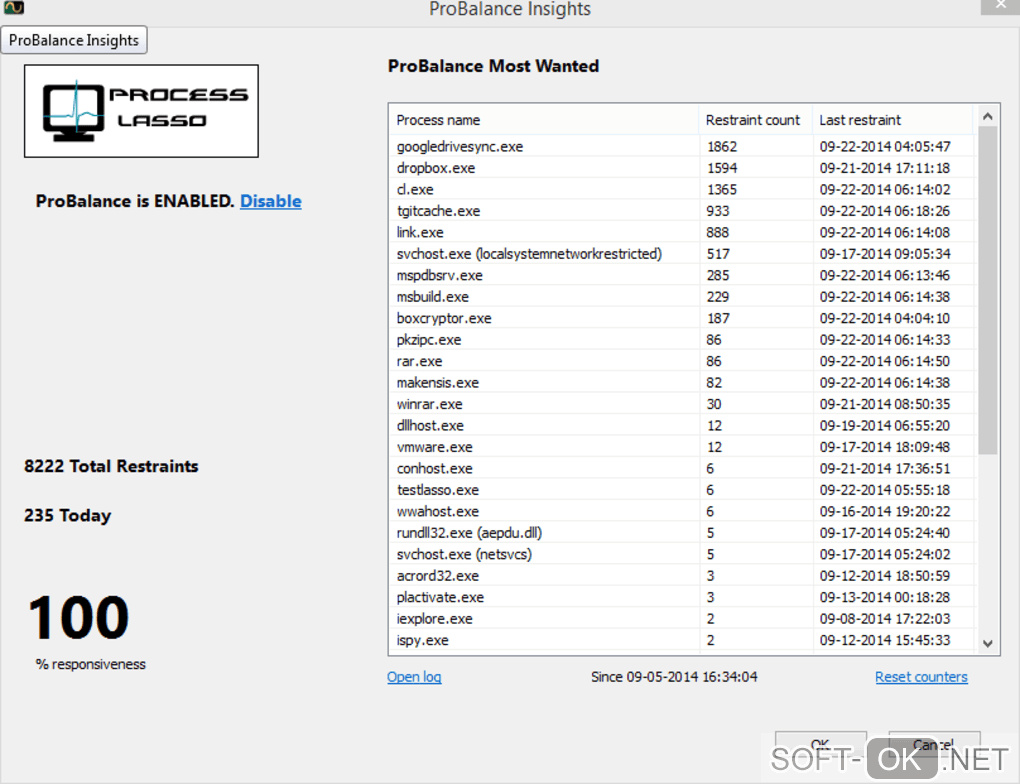
Task: Select the tgitcache.exe row
Action: (682, 211)
